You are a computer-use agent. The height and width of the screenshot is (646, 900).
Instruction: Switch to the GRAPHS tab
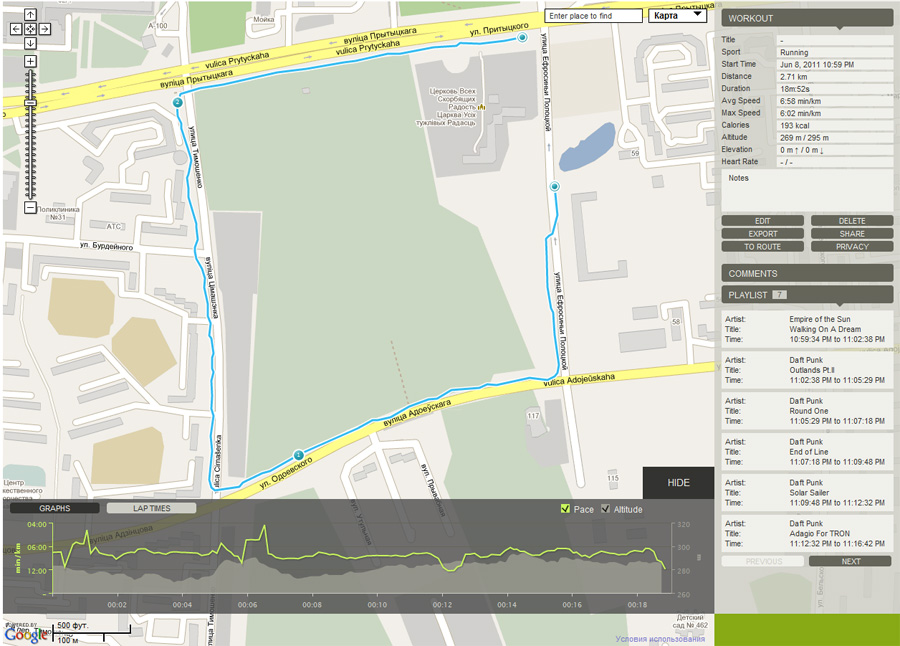(55, 508)
